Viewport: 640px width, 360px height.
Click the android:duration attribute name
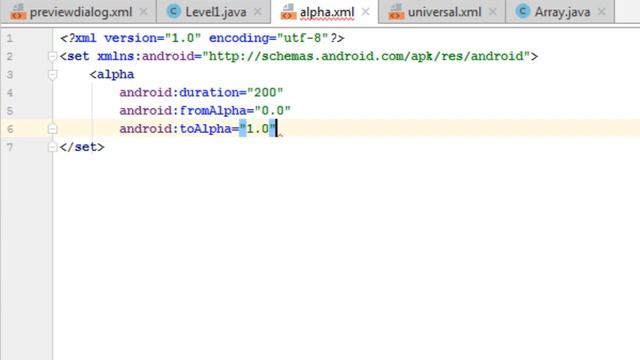point(179,93)
